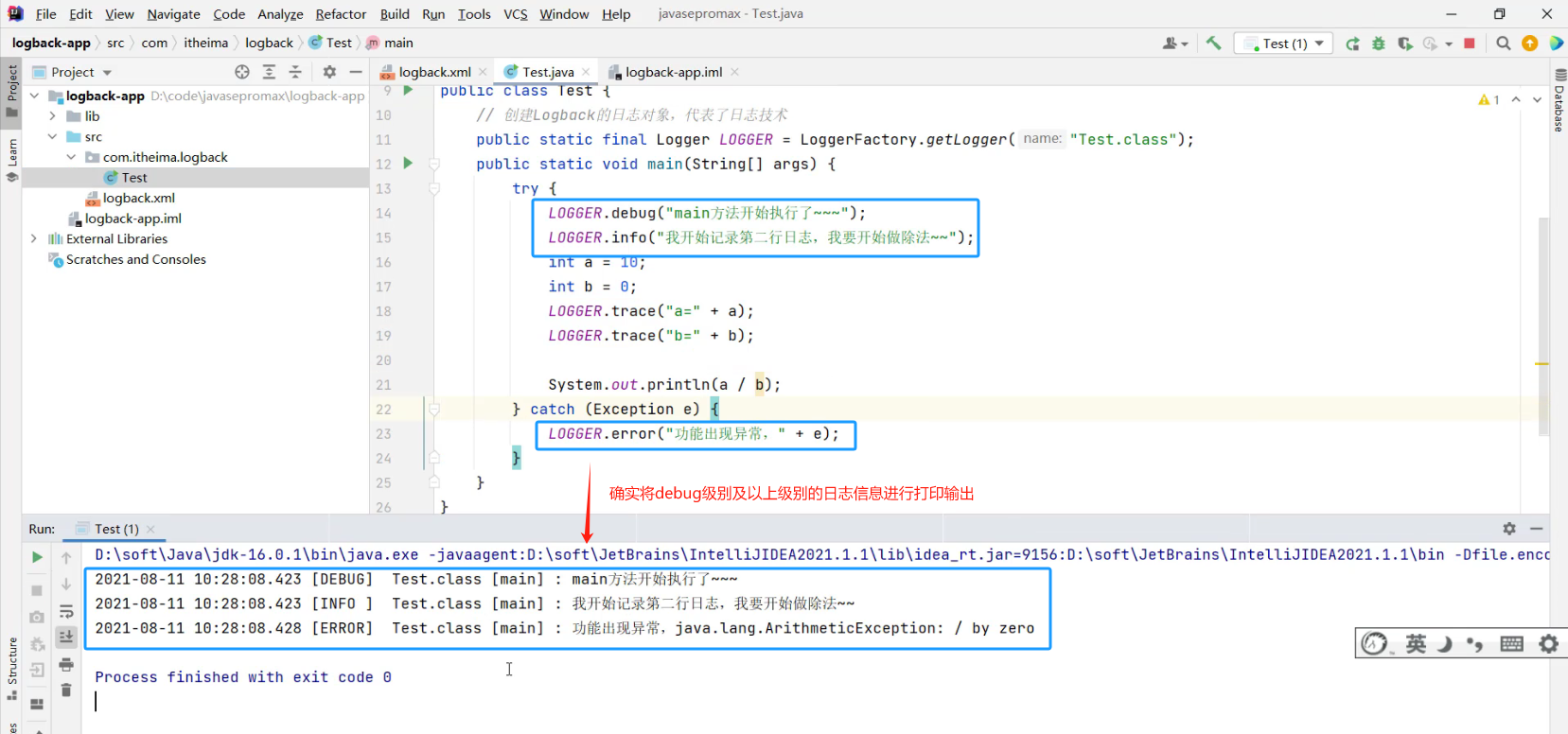1568x734 pixels.
Task: Stop the running process red square
Action: coord(1470,44)
